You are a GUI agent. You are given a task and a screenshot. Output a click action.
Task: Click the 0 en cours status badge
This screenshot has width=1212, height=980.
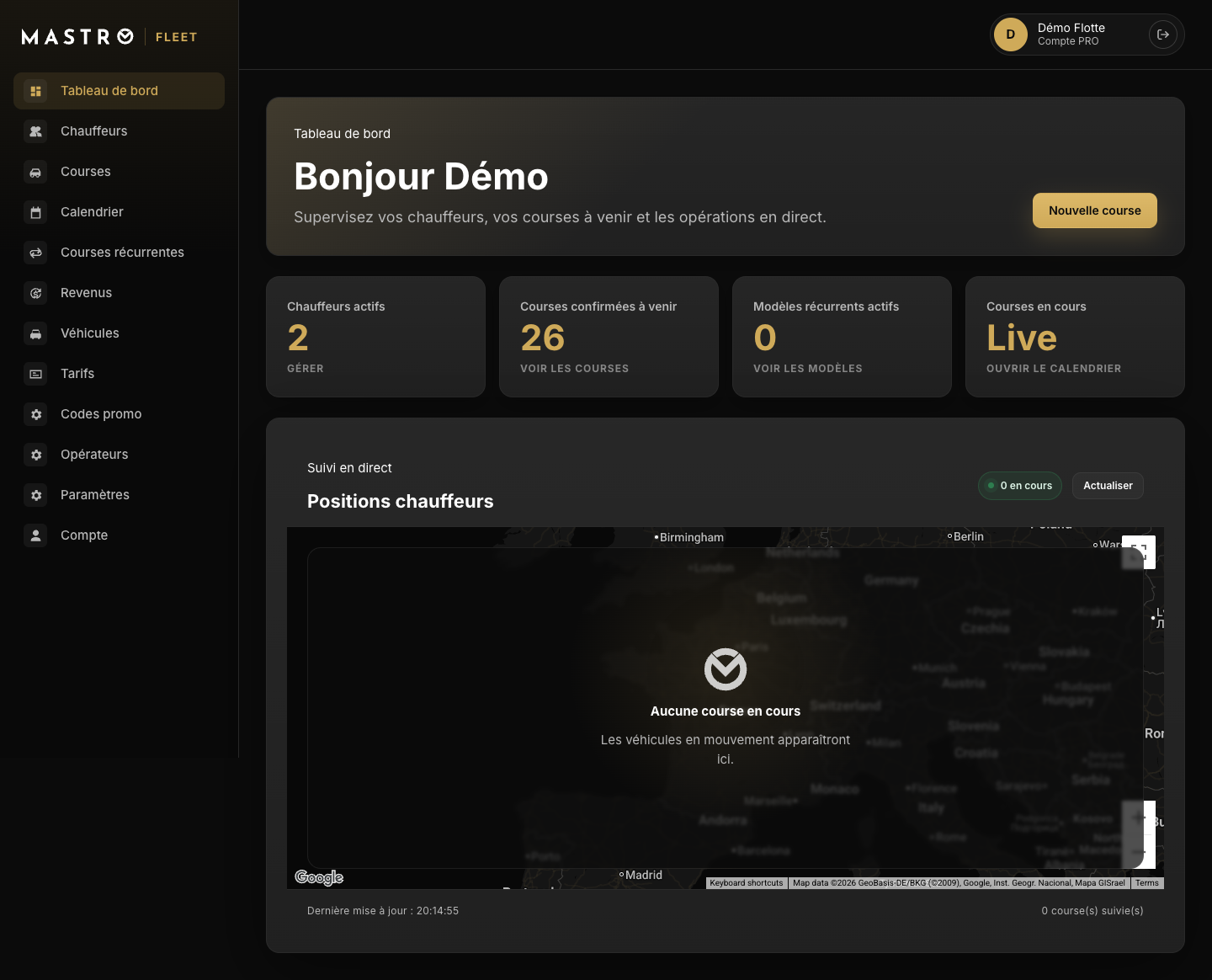coord(1020,486)
